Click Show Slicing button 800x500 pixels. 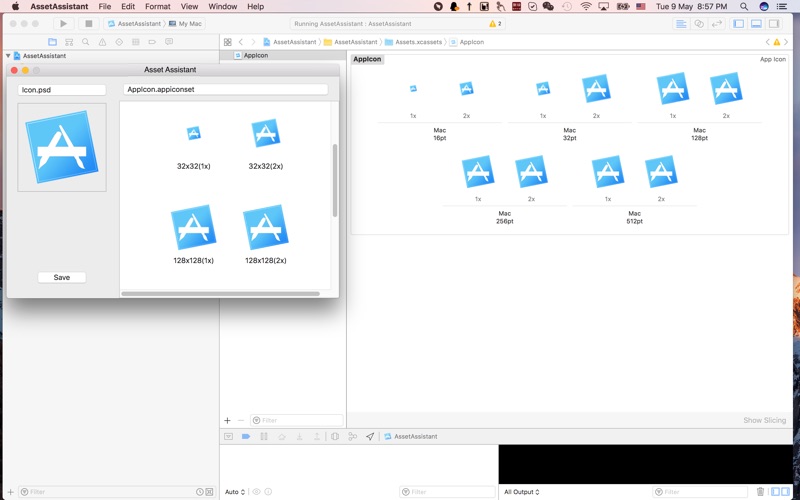764,420
